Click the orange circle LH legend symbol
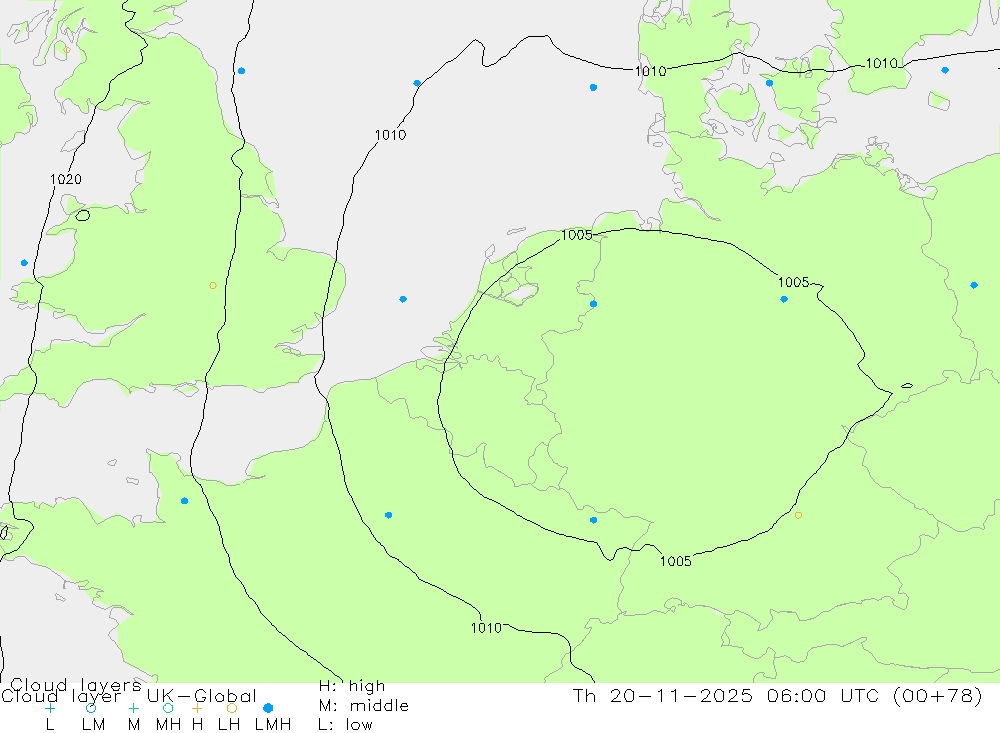The width and height of the screenshot is (1000, 733). pyautogui.click(x=232, y=708)
